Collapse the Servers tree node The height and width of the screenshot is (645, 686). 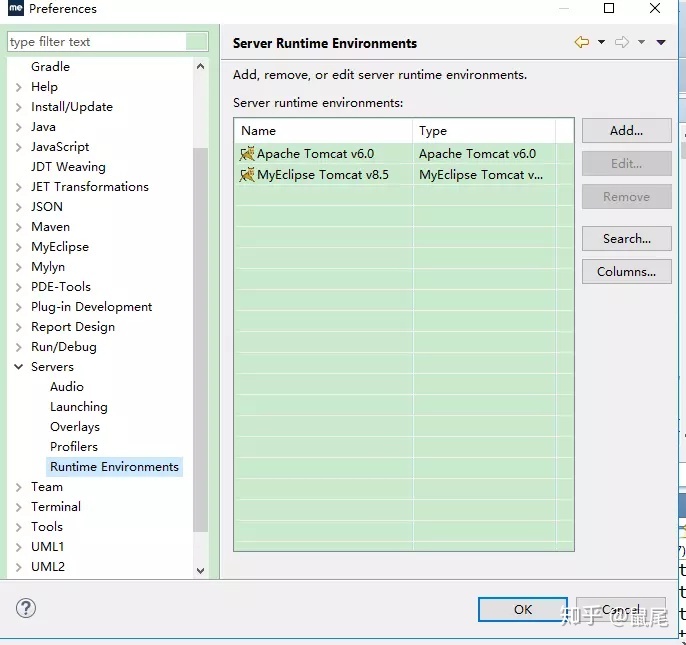18,367
